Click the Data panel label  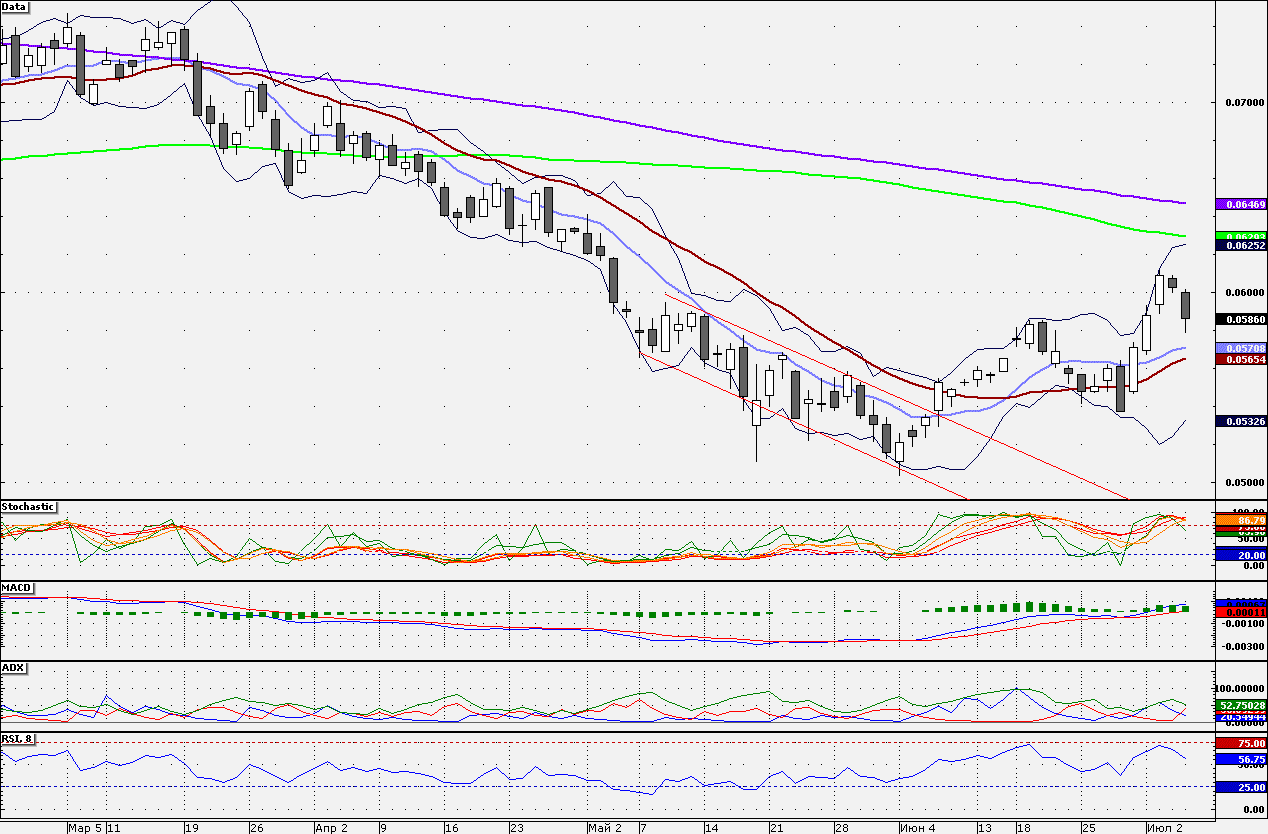pos(14,6)
